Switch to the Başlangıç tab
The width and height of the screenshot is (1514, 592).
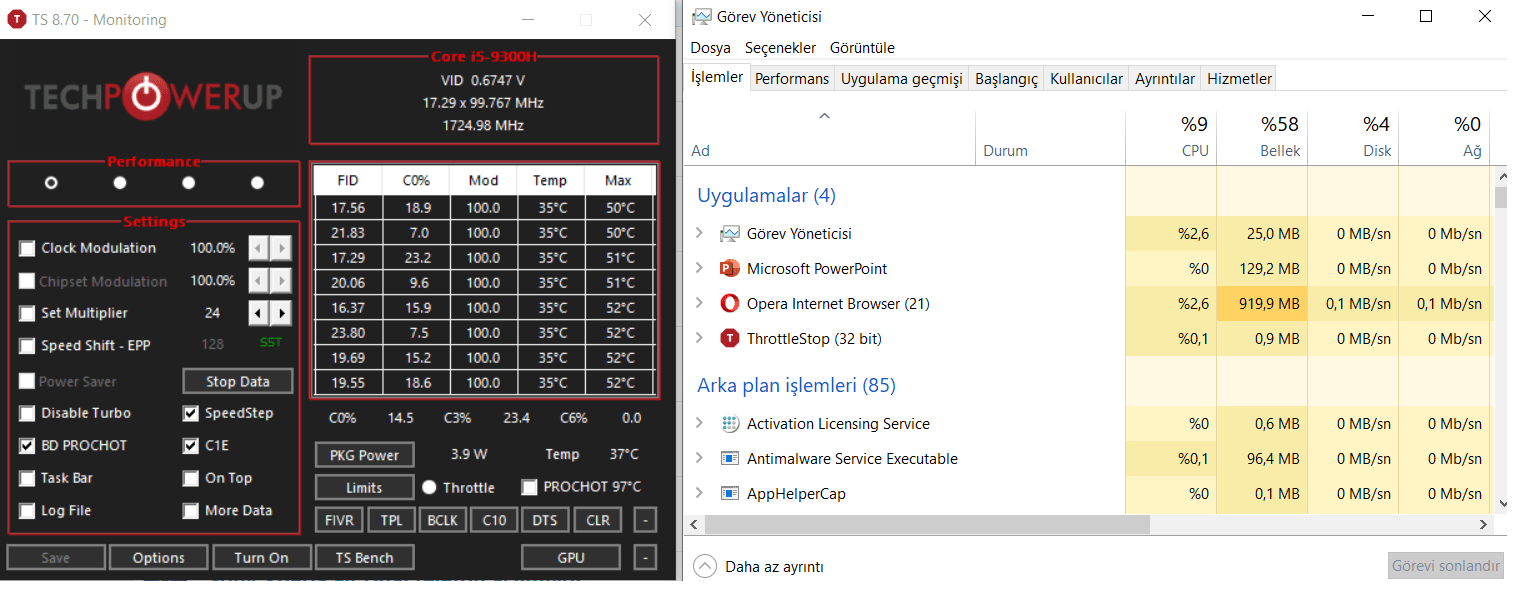[x=1007, y=79]
